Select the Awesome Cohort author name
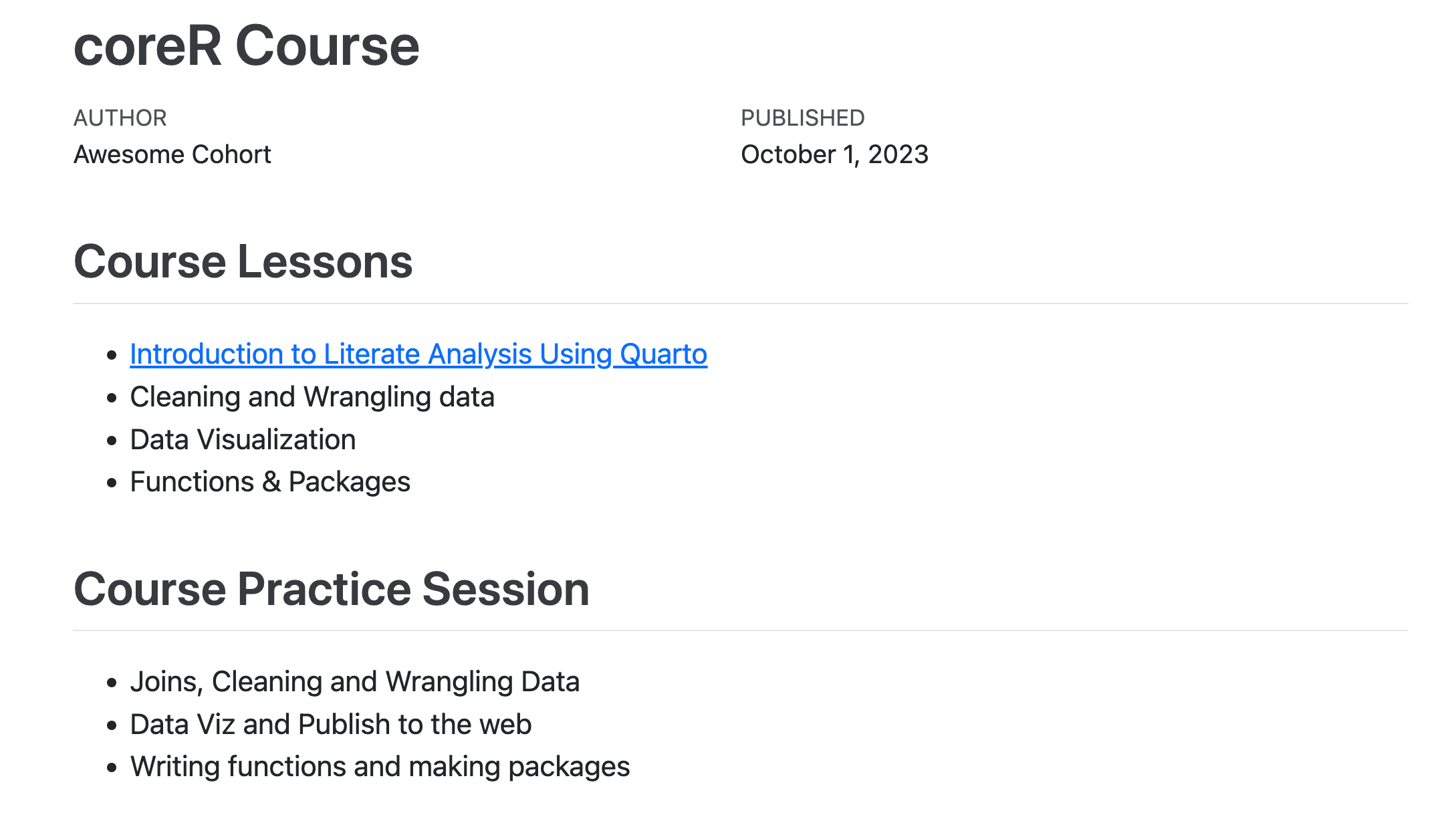 [172, 154]
